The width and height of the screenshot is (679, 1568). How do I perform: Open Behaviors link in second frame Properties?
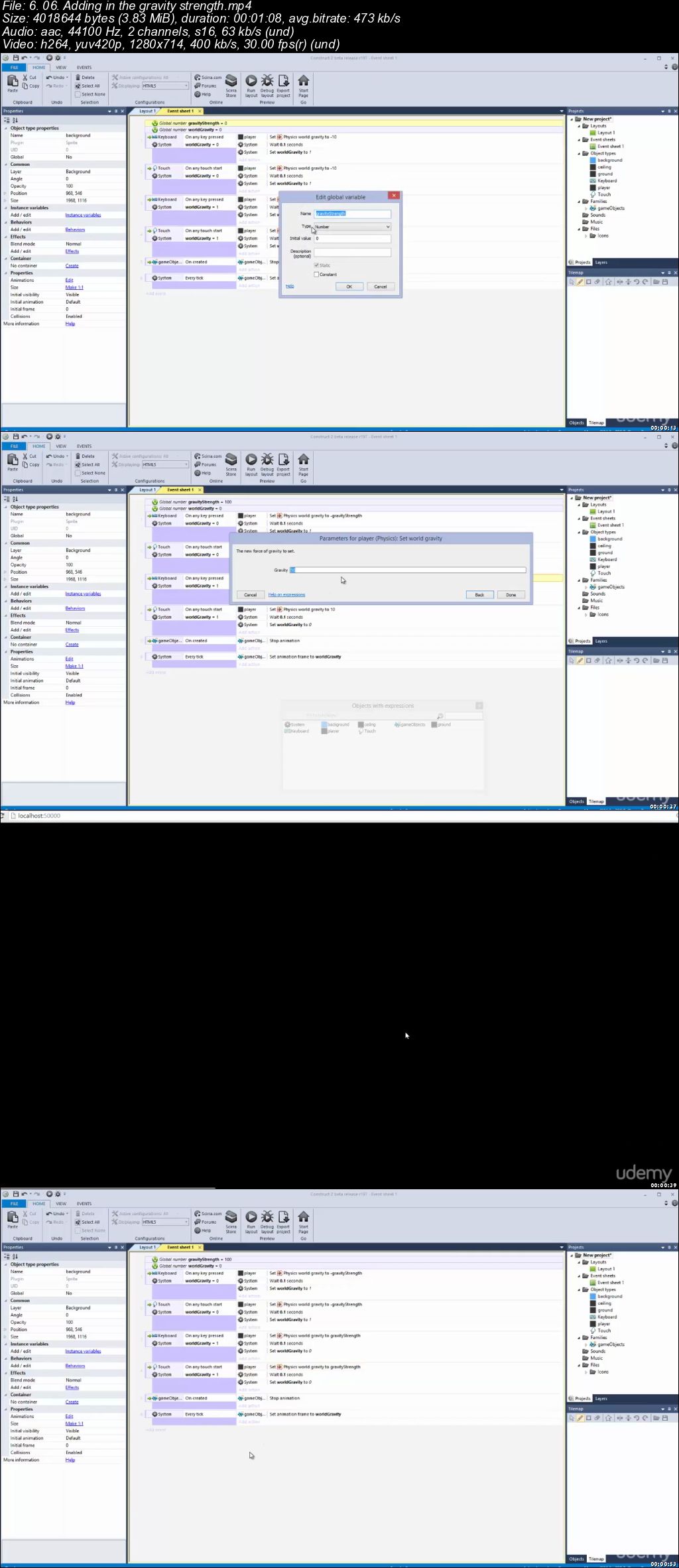pos(75,608)
